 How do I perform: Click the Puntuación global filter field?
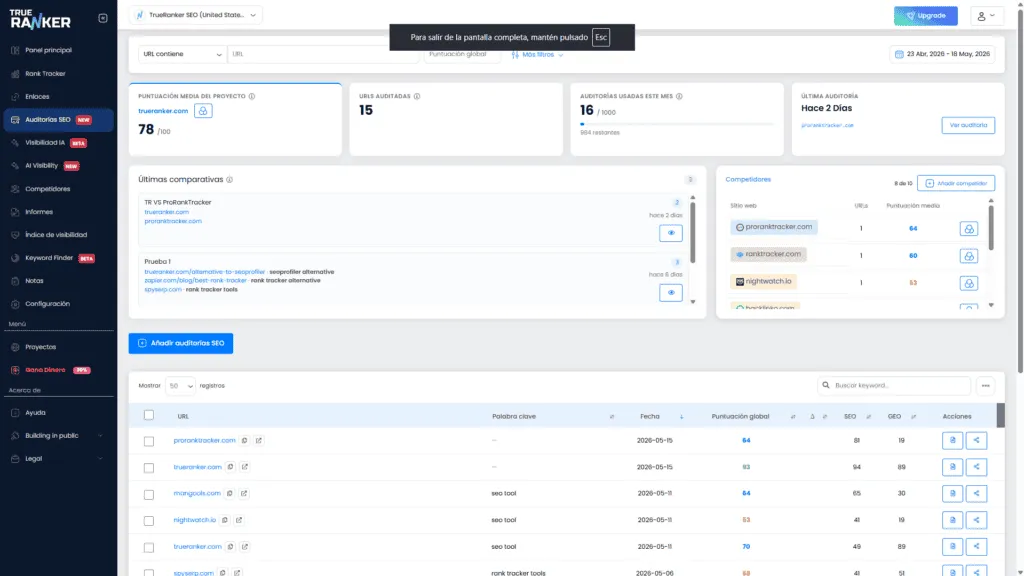(462, 54)
